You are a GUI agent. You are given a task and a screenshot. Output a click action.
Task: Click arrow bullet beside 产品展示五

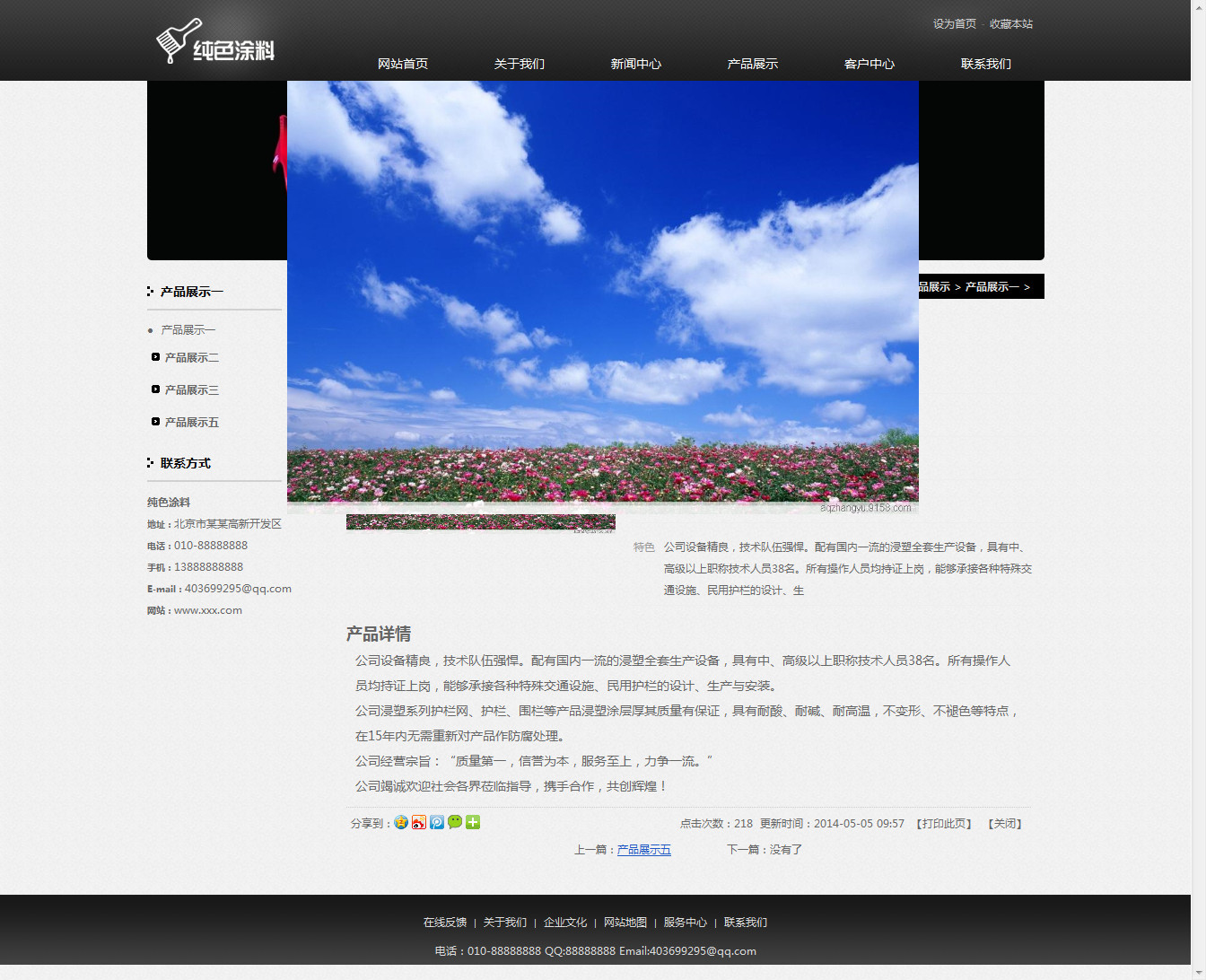tap(155, 422)
